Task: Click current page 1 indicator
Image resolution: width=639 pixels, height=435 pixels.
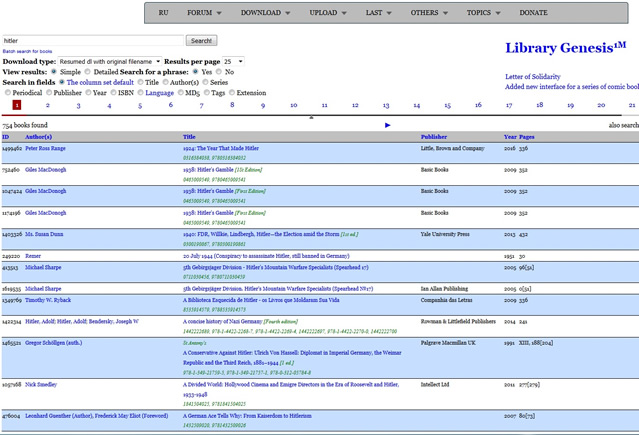Action: [x=17, y=105]
